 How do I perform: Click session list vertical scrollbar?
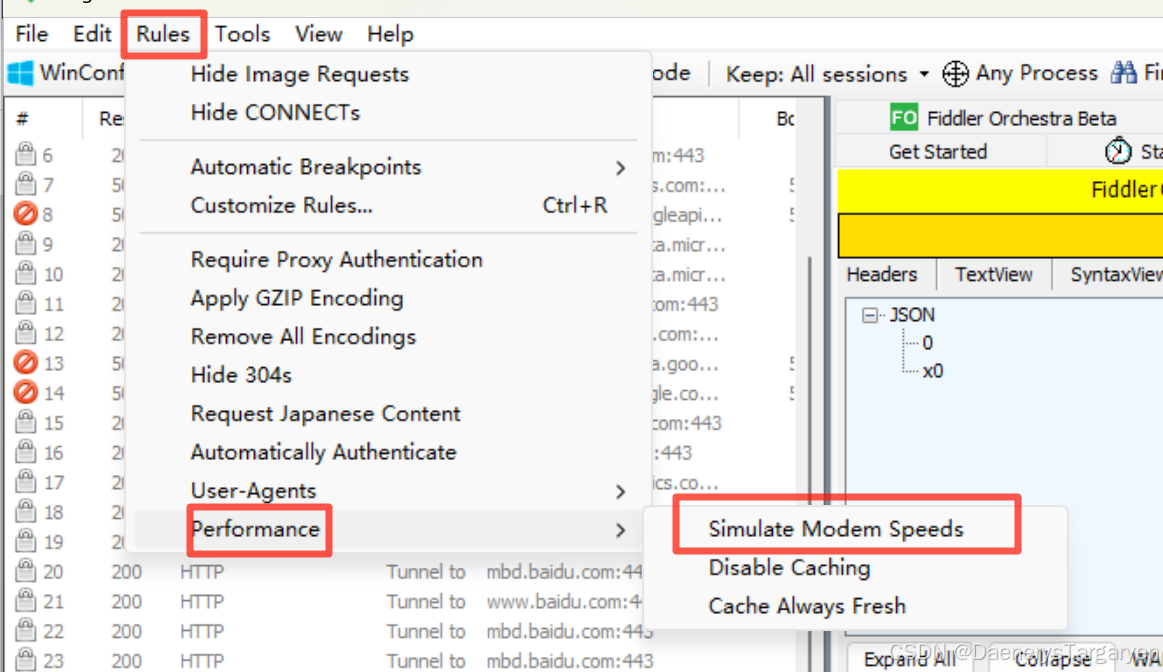tap(808, 445)
